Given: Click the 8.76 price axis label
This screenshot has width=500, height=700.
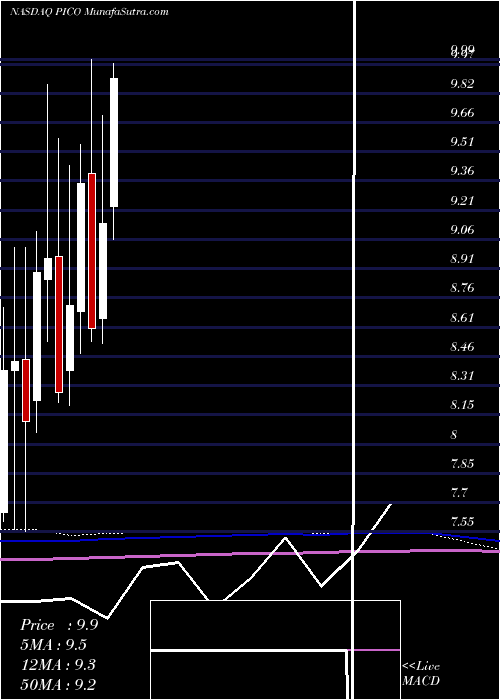Looking at the screenshot, I should click(462, 288).
